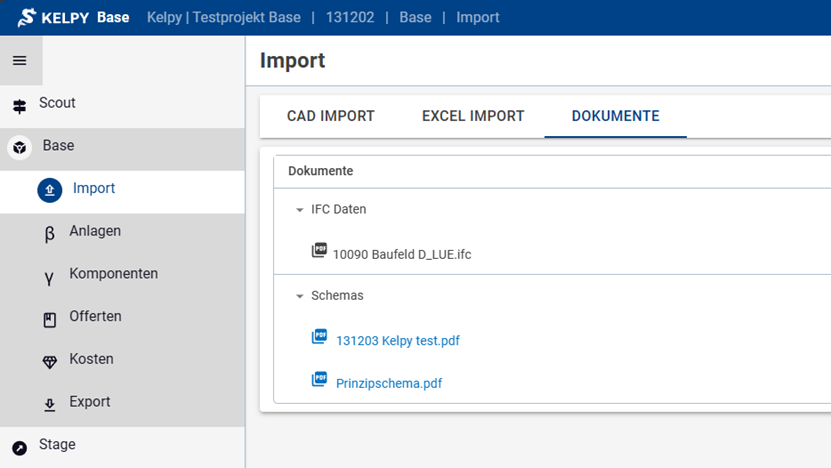Click the Komponenten gamma icon

point(50,276)
